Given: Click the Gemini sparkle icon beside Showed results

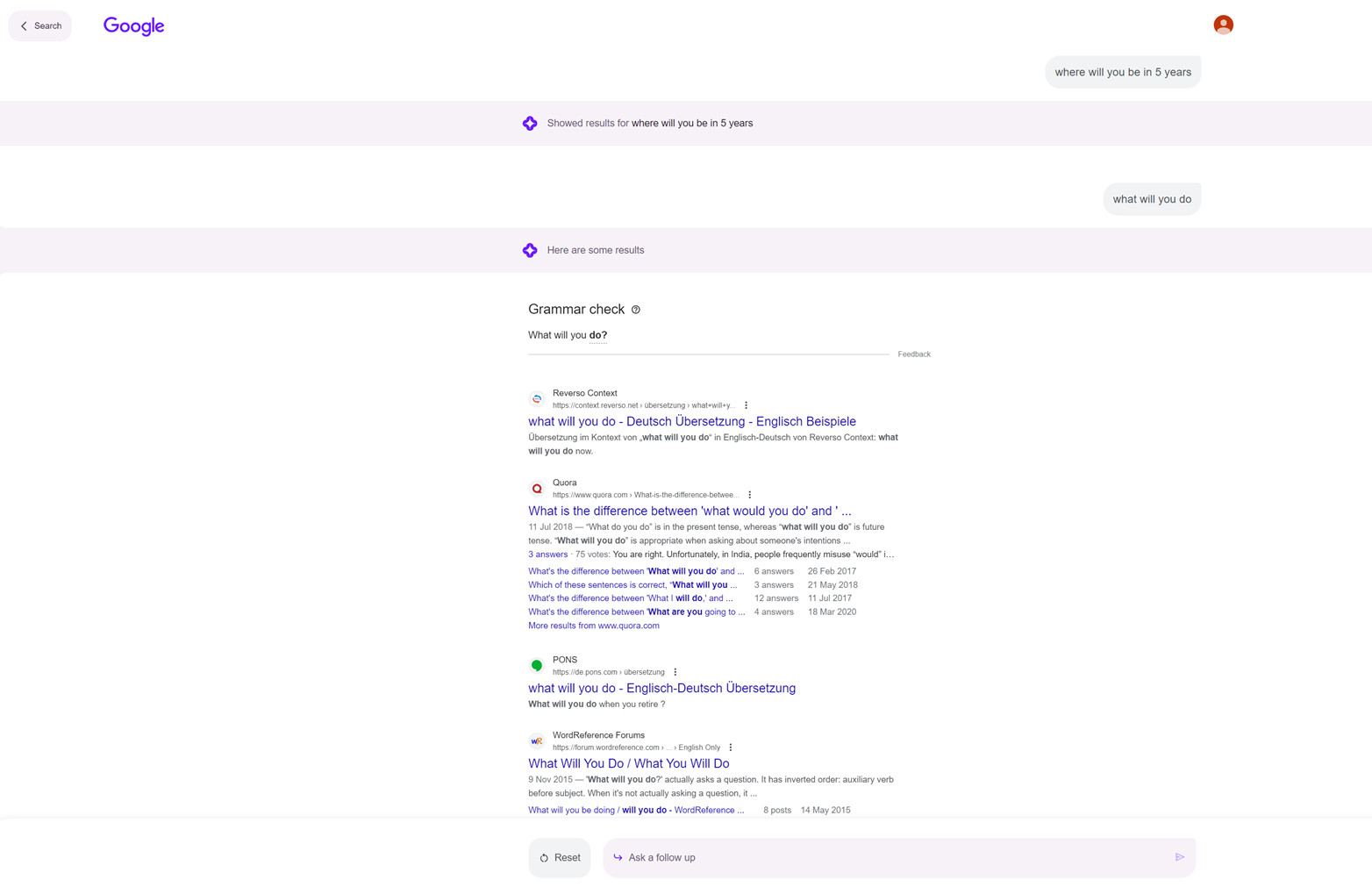Looking at the screenshot, I should (530, 123).
